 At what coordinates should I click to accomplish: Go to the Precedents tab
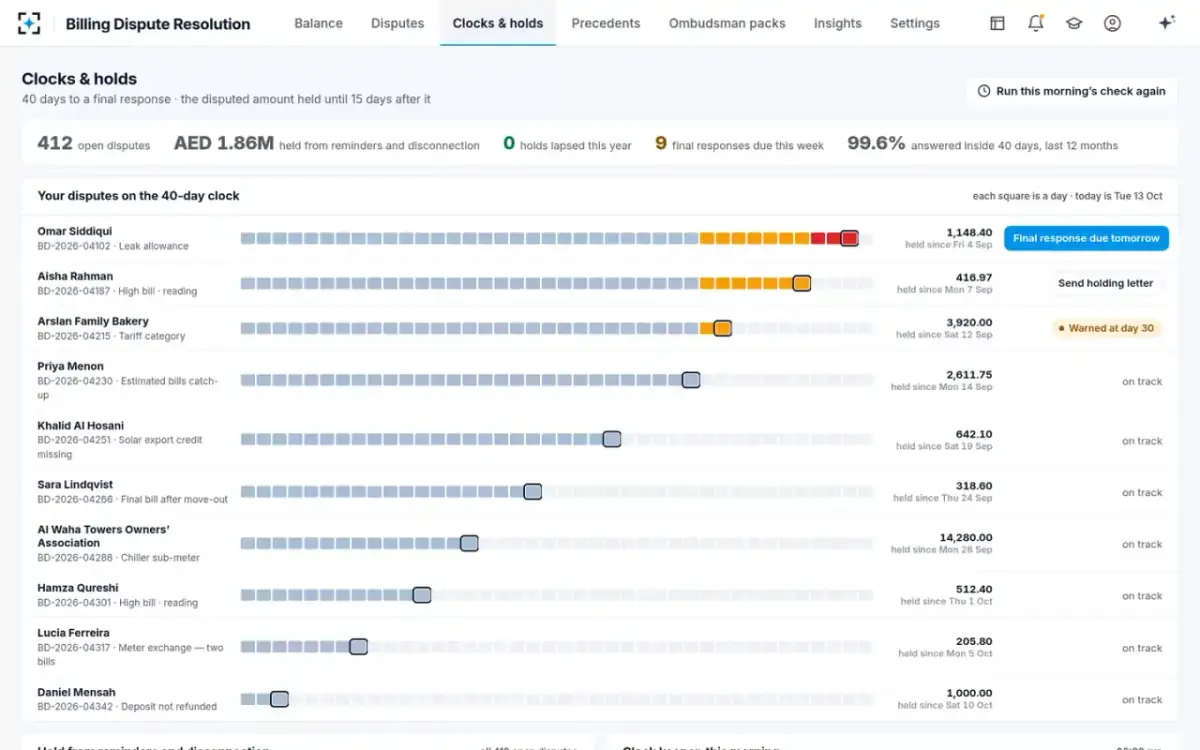click(x=606, y=23)
